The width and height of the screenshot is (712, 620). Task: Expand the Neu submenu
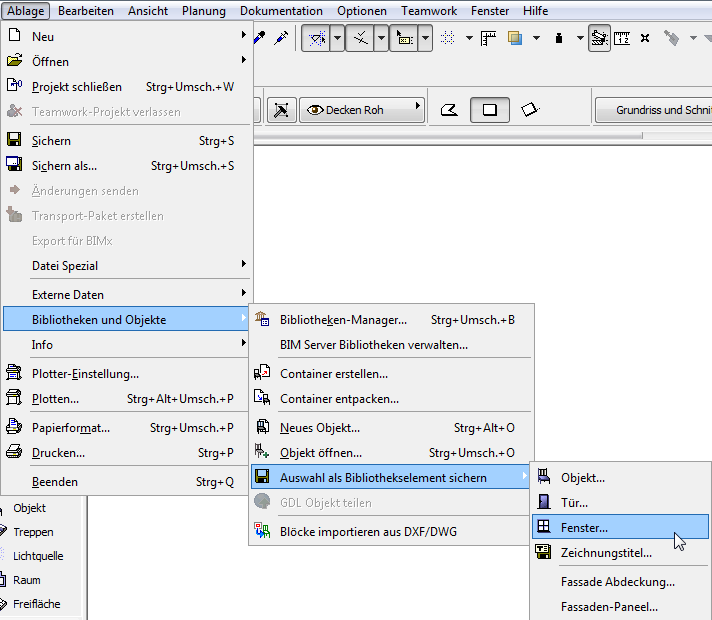point(127,36)
